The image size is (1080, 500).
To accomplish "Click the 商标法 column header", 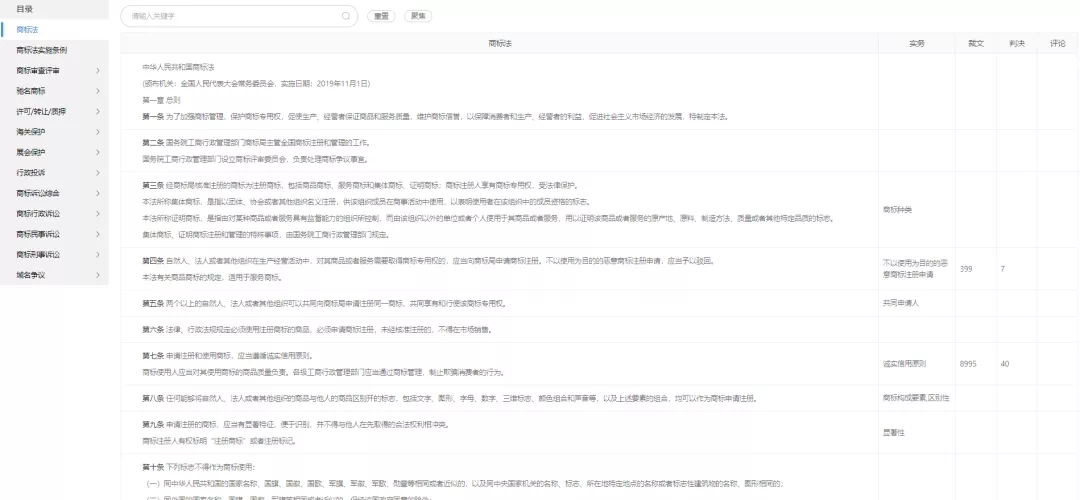I will point(499,43).
